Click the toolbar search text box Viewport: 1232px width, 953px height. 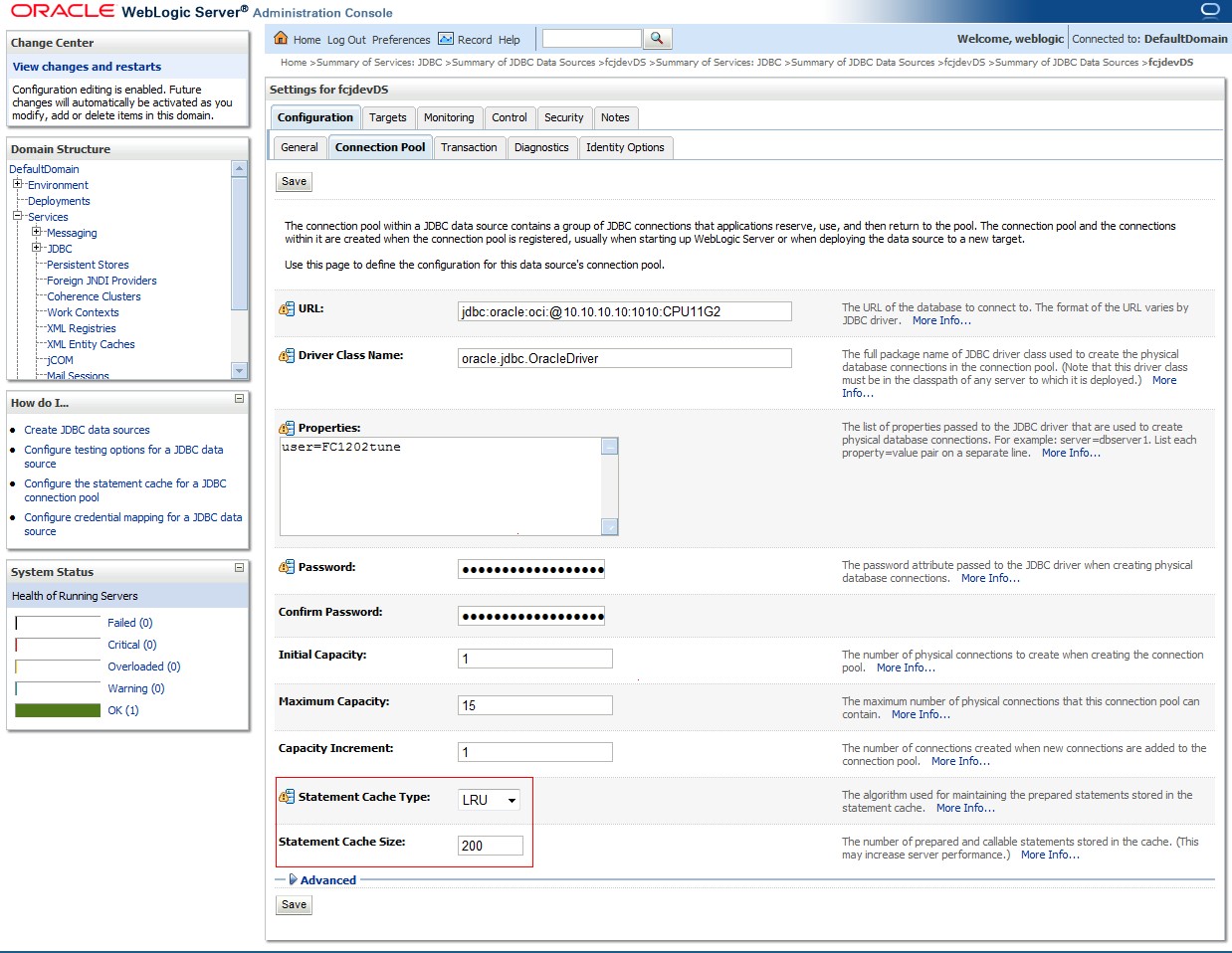pos(592,38)
